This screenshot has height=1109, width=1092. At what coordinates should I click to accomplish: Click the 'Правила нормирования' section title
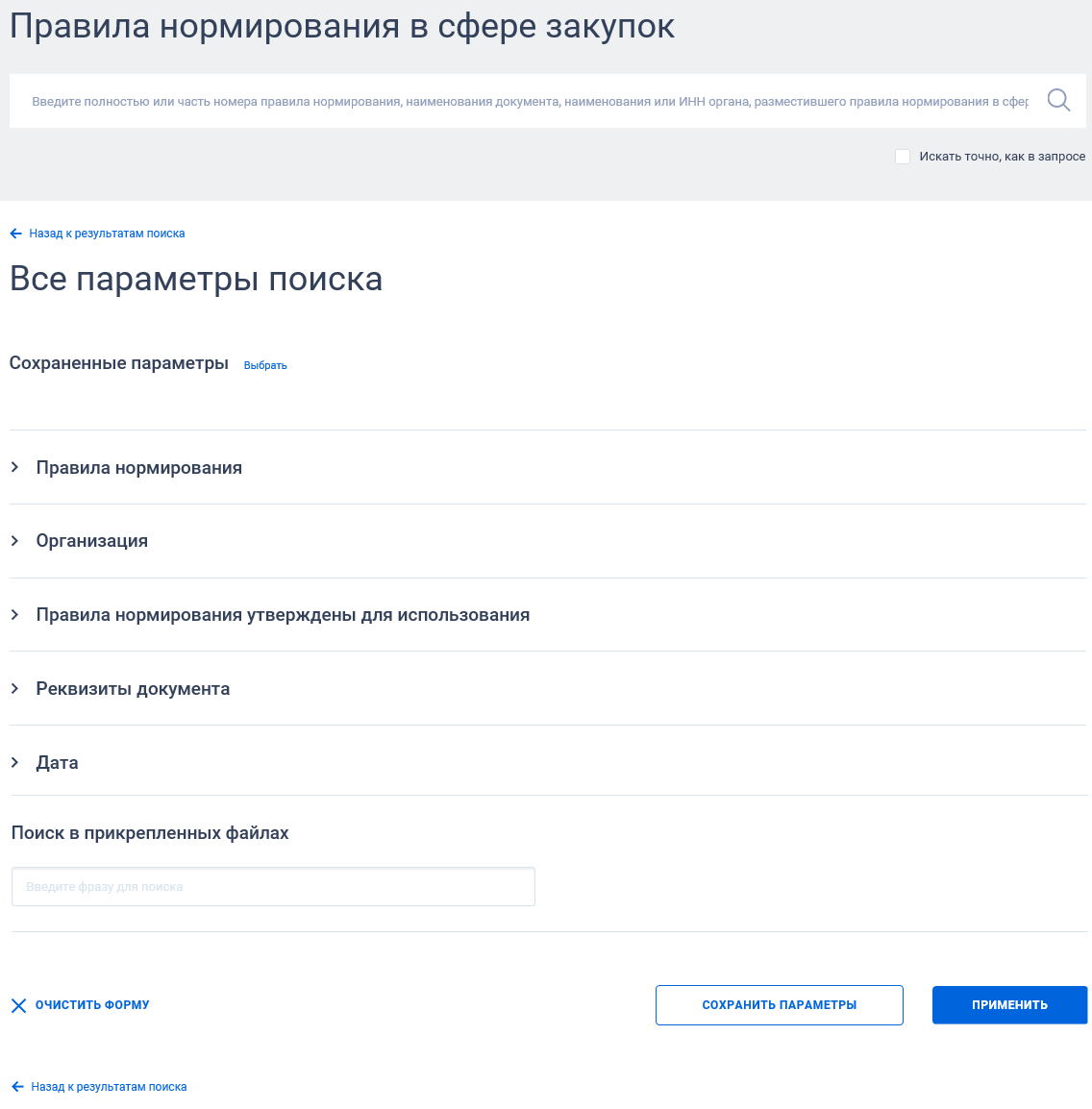click(x=139, y=467)
